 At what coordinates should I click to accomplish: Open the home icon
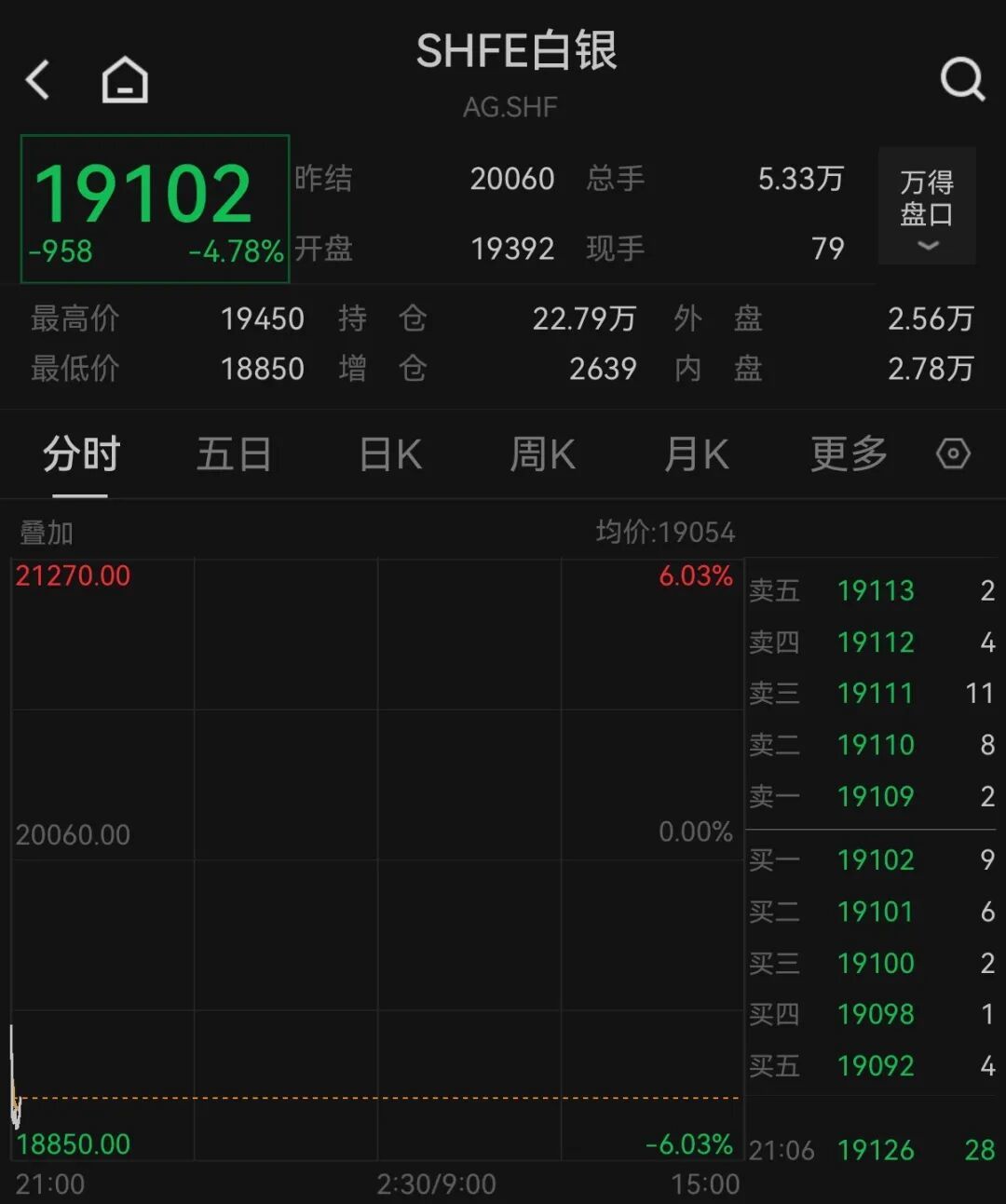125,80
